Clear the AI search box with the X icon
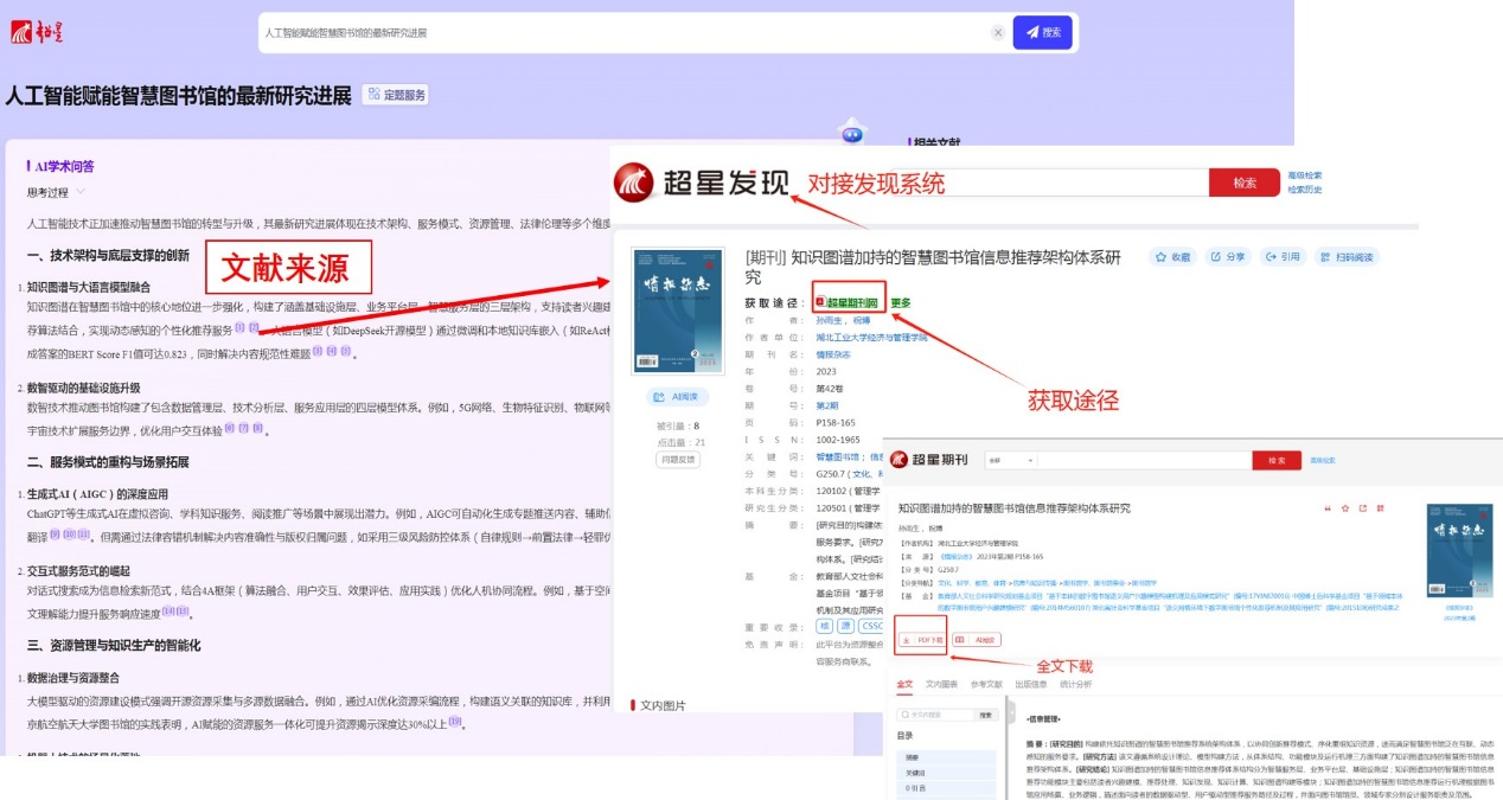Screen dimensions: 1503x800 click(x=998, y=32)
